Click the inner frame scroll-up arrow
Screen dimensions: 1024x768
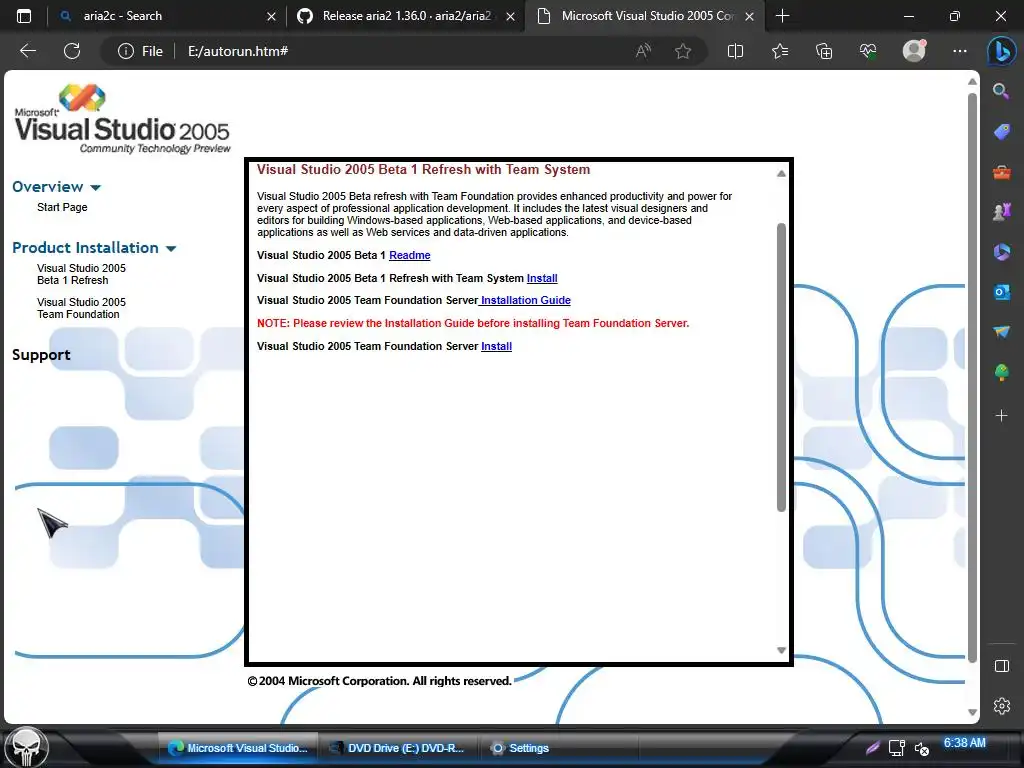781,174
